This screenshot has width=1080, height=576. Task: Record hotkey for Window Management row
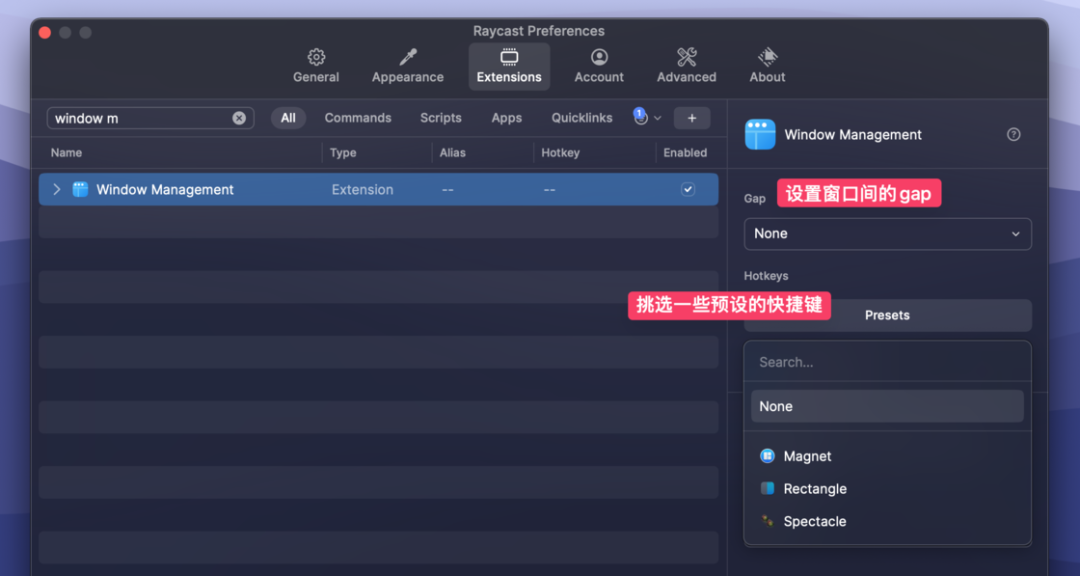point(549,189)
